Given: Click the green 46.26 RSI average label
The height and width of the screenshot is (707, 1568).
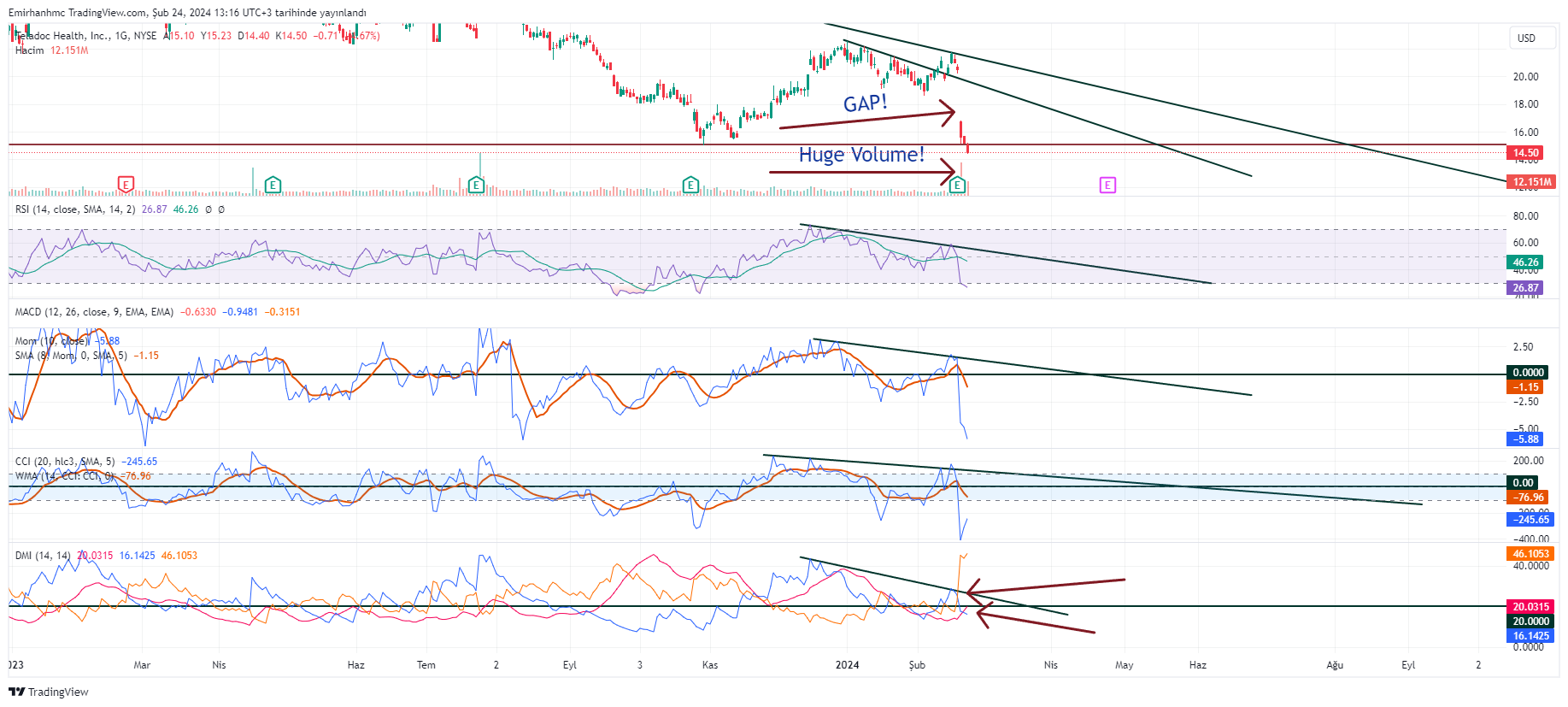Looking at the screenshot, I should tap(1526, 262).
